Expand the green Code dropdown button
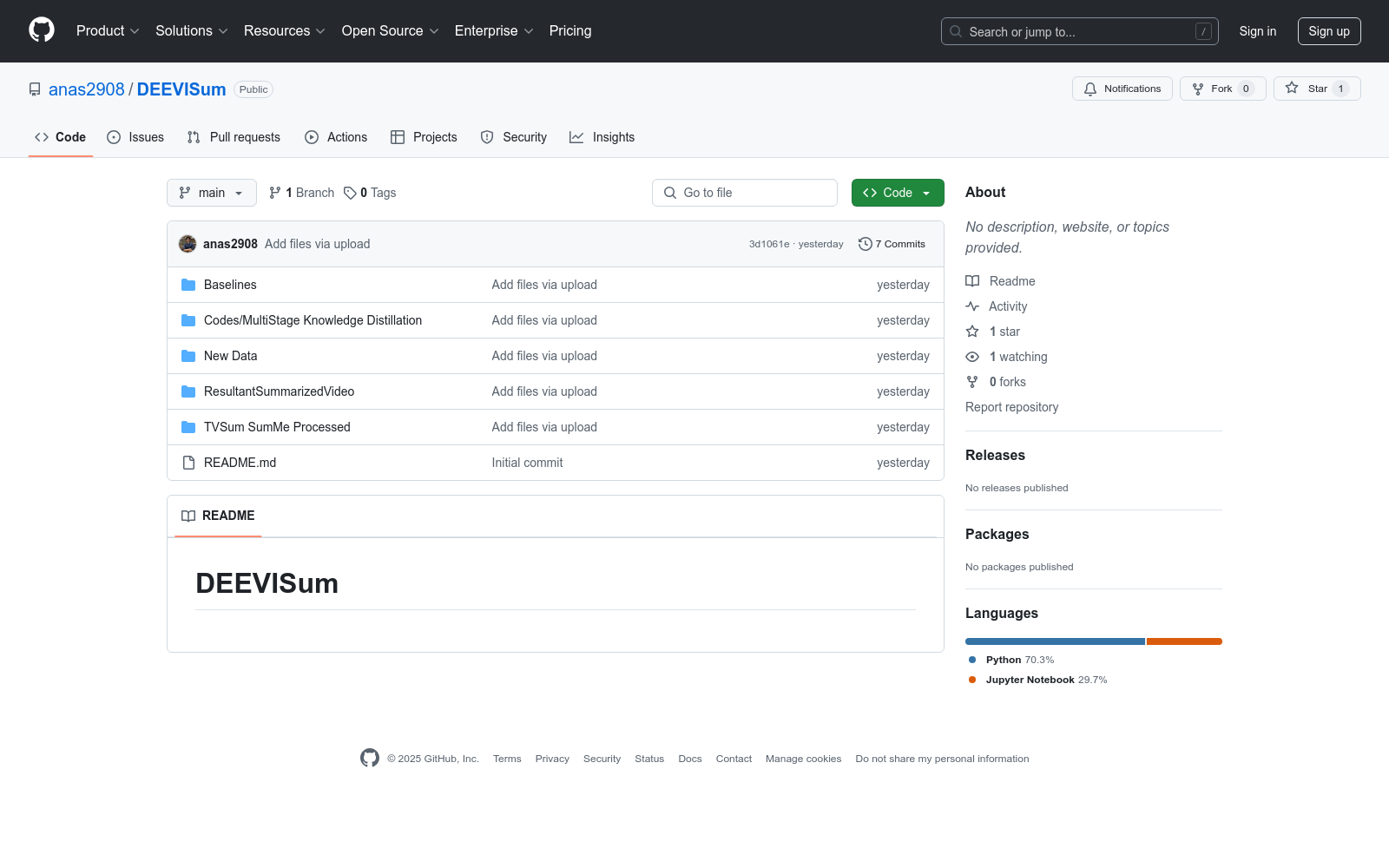Image resolution: width=1389 pixels, height=868 pixels. click(x=897, y=193)
